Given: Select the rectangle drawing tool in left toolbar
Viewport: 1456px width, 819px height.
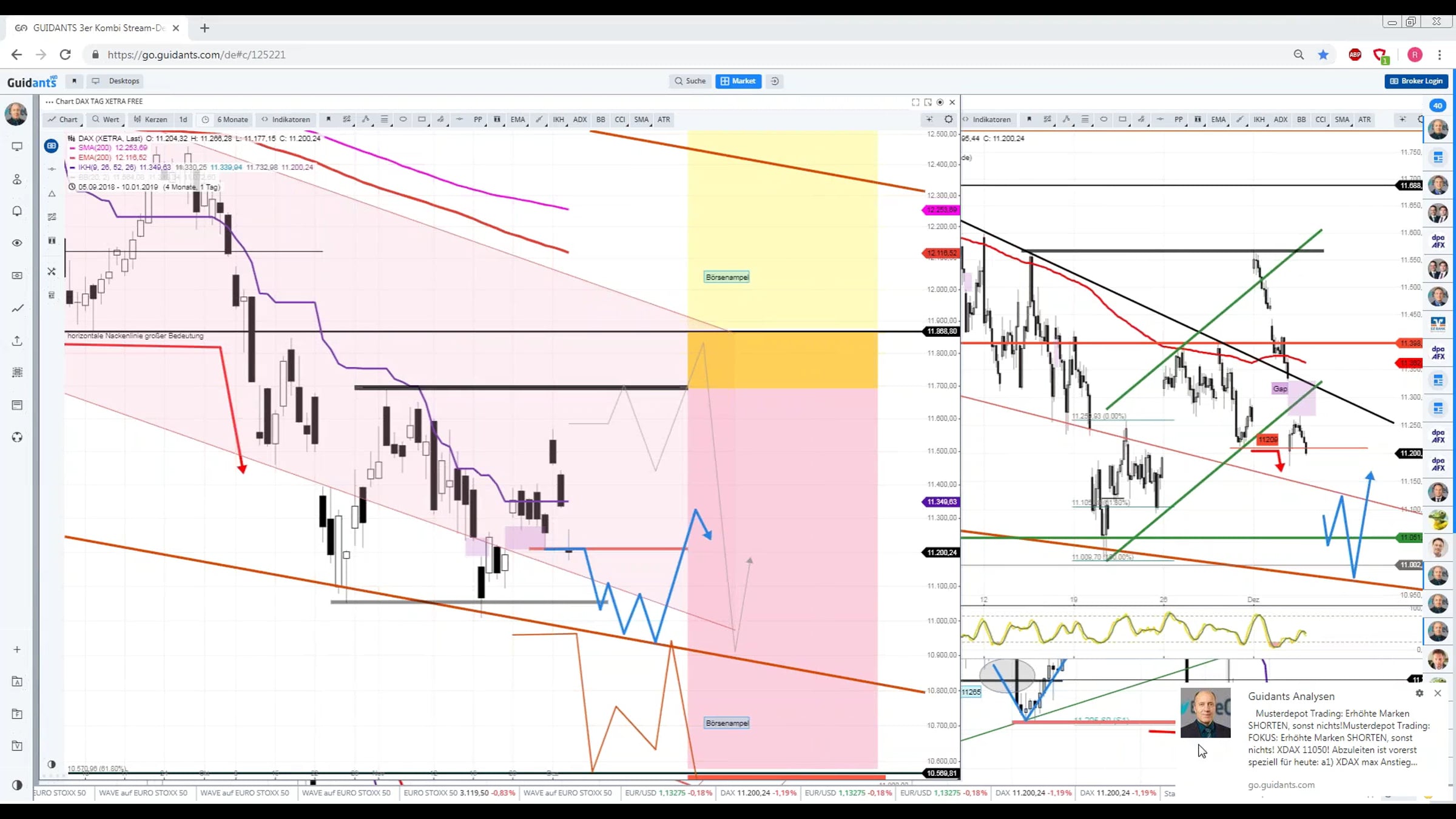Looking at the screenshot, I should [422, 120].
